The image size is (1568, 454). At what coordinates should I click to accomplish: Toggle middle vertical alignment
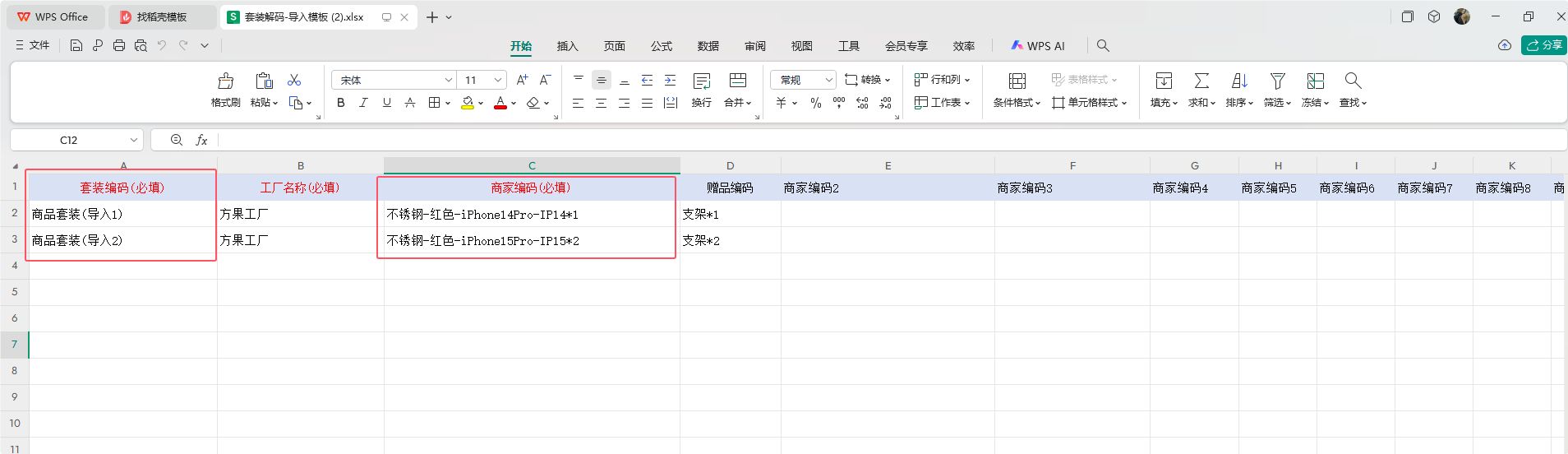point(602,80)
